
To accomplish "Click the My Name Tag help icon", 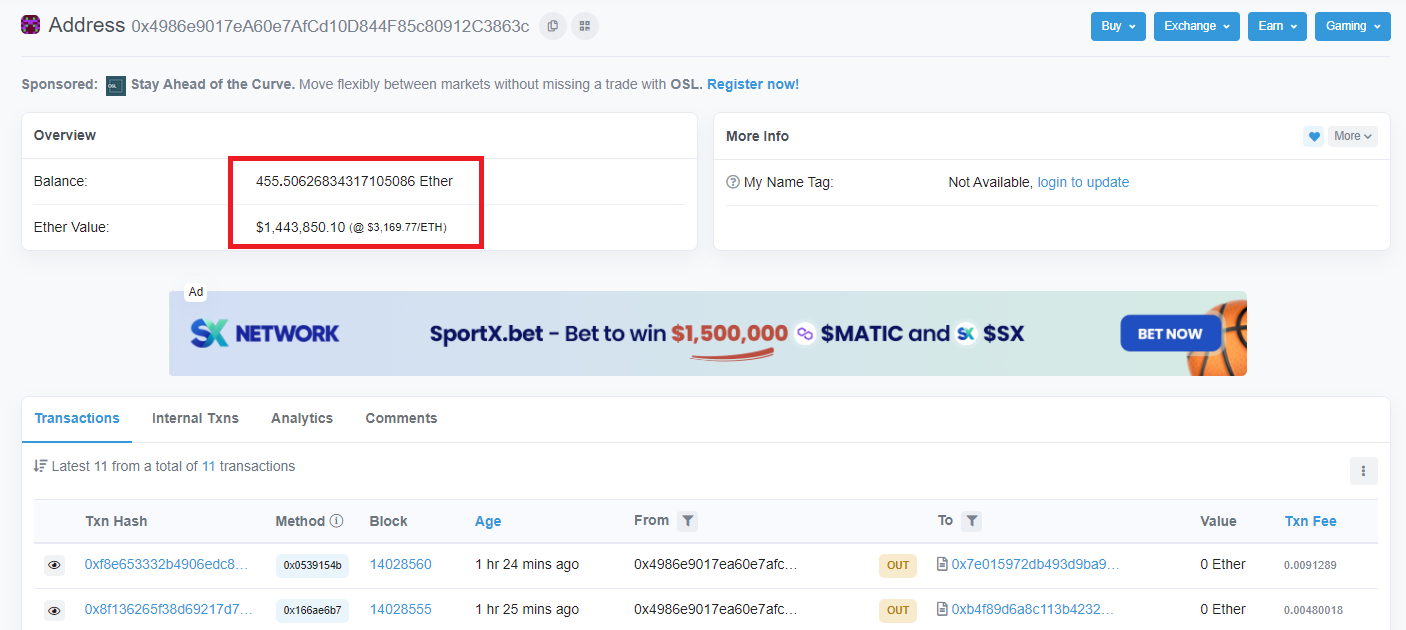I will click(733, 182).
